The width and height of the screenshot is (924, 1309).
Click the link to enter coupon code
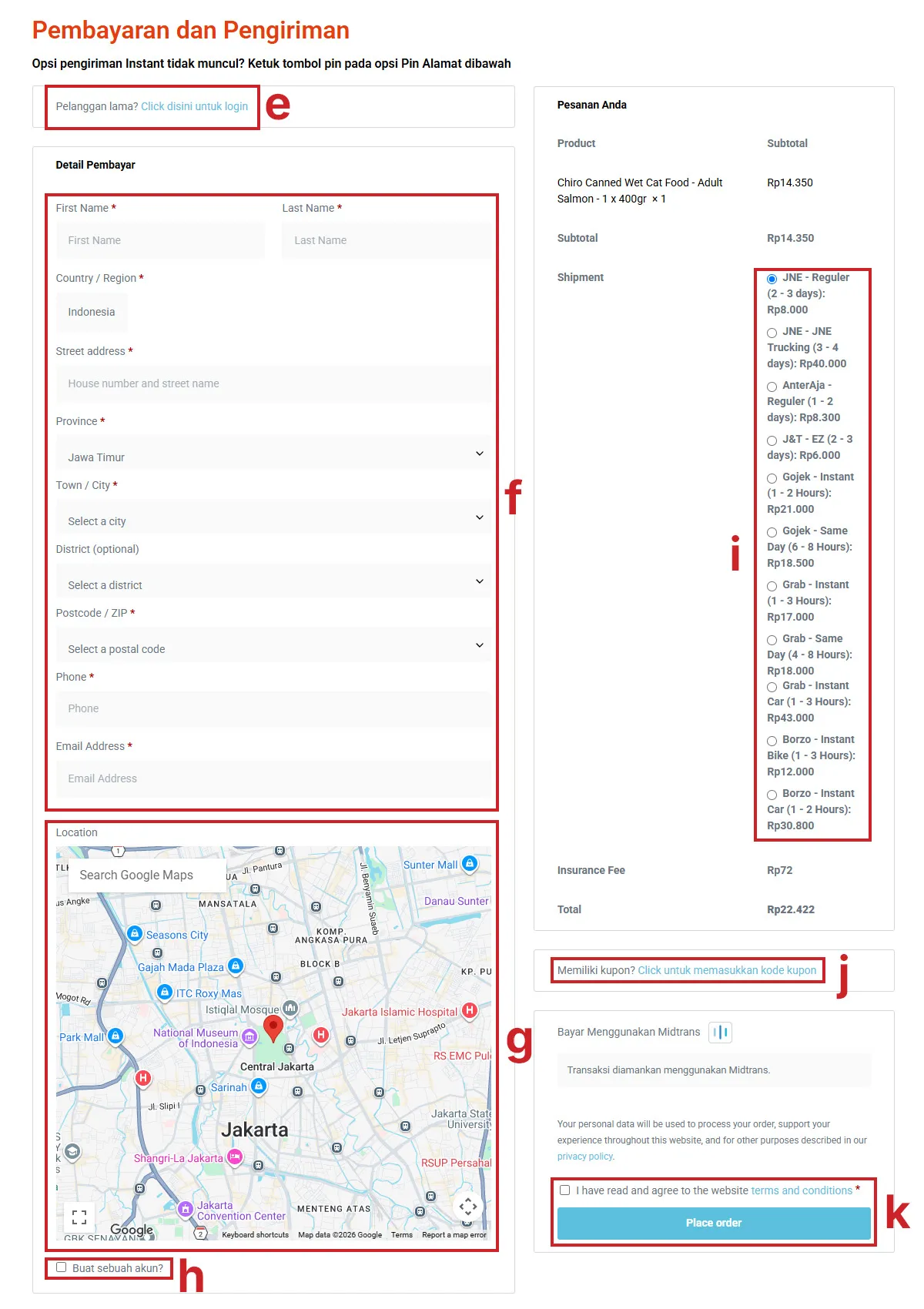pyautogui.click(x=727, y=970)
